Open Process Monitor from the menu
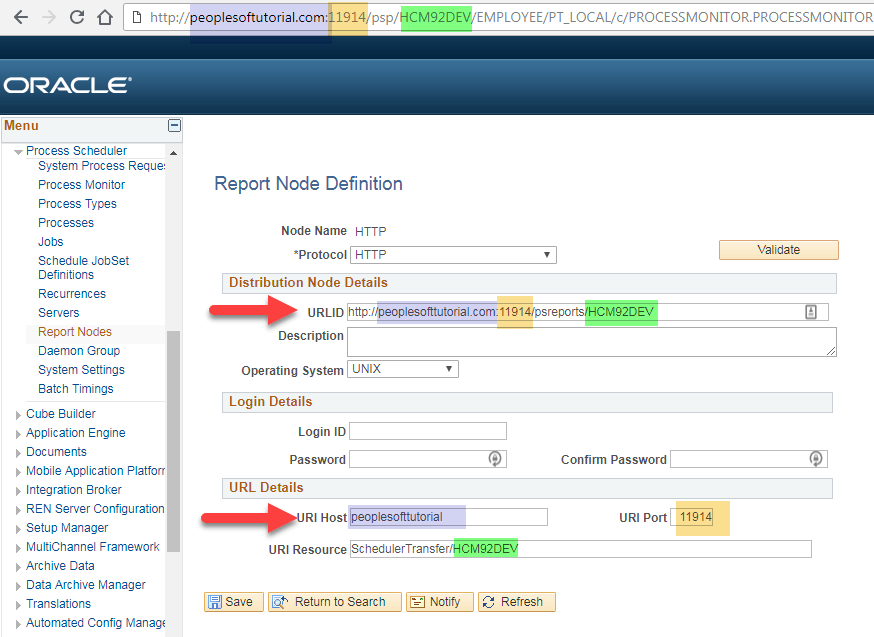The width and height of the screenshot is (874, 637). [x=81, y=184]
